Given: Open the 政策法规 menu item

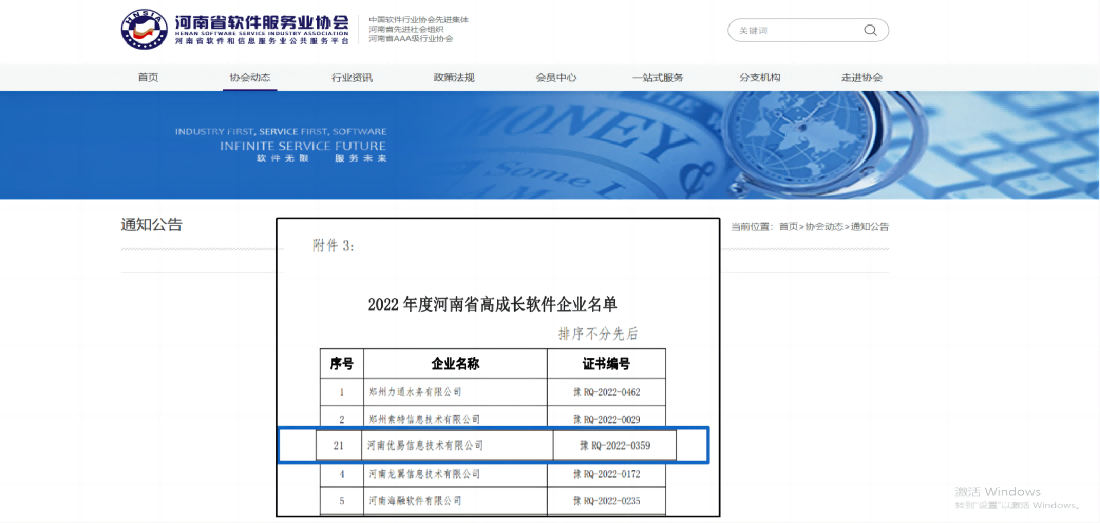Looking at the screenshot, I should coord(454,77).
